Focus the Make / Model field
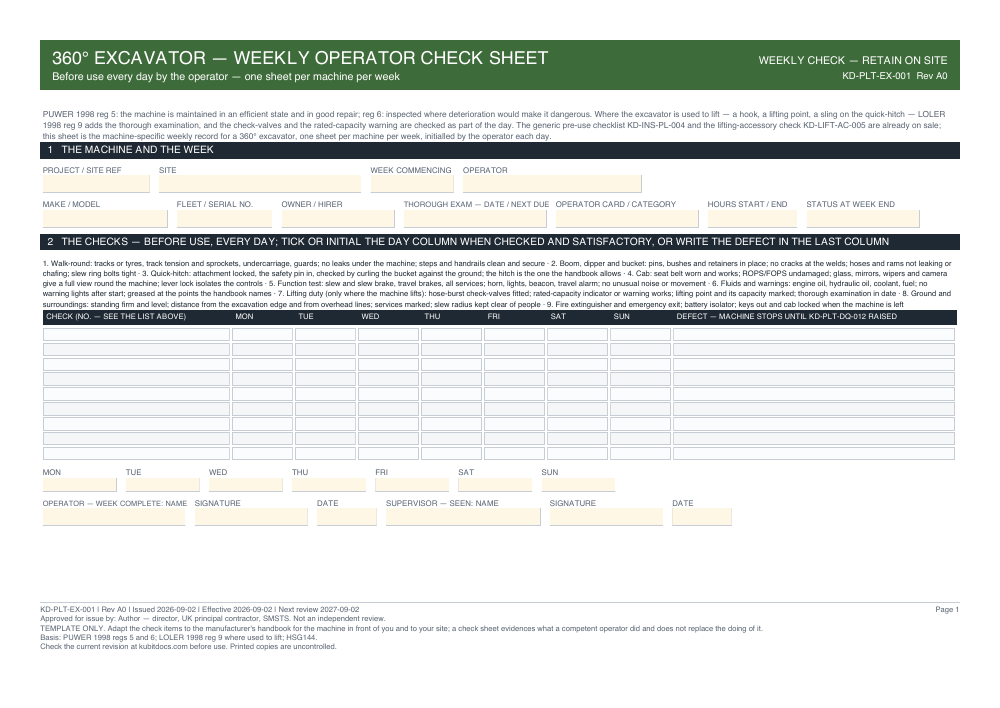 [x=105, y=218]
